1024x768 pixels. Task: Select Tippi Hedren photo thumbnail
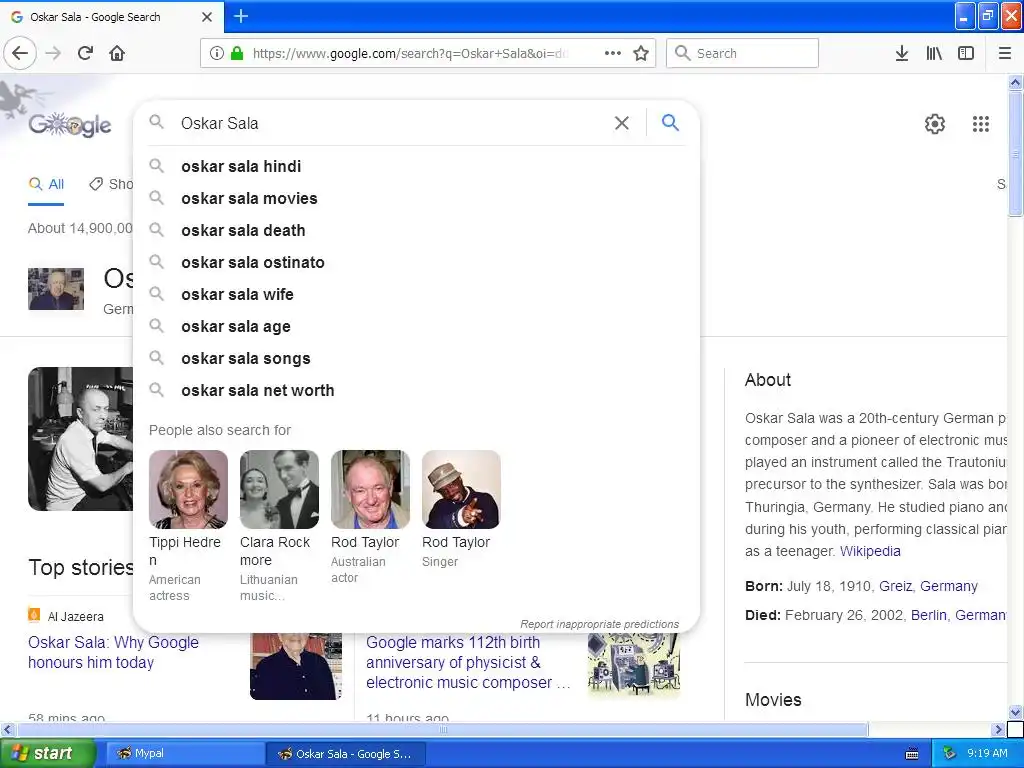188,489
